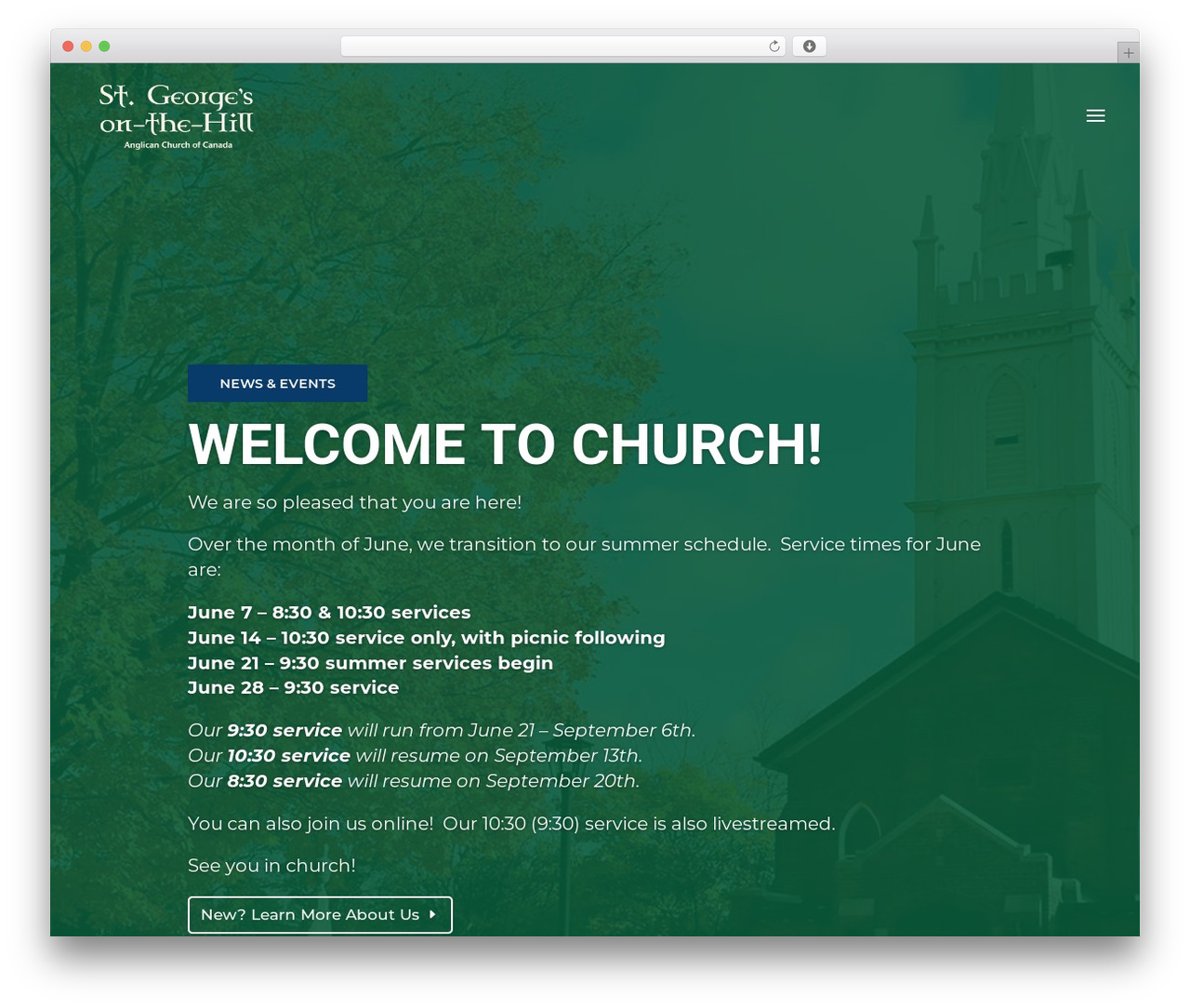Screen dimensions: 1190x1008
Task: Click the sentence about the livestreamed service
Action: [511, 824]
